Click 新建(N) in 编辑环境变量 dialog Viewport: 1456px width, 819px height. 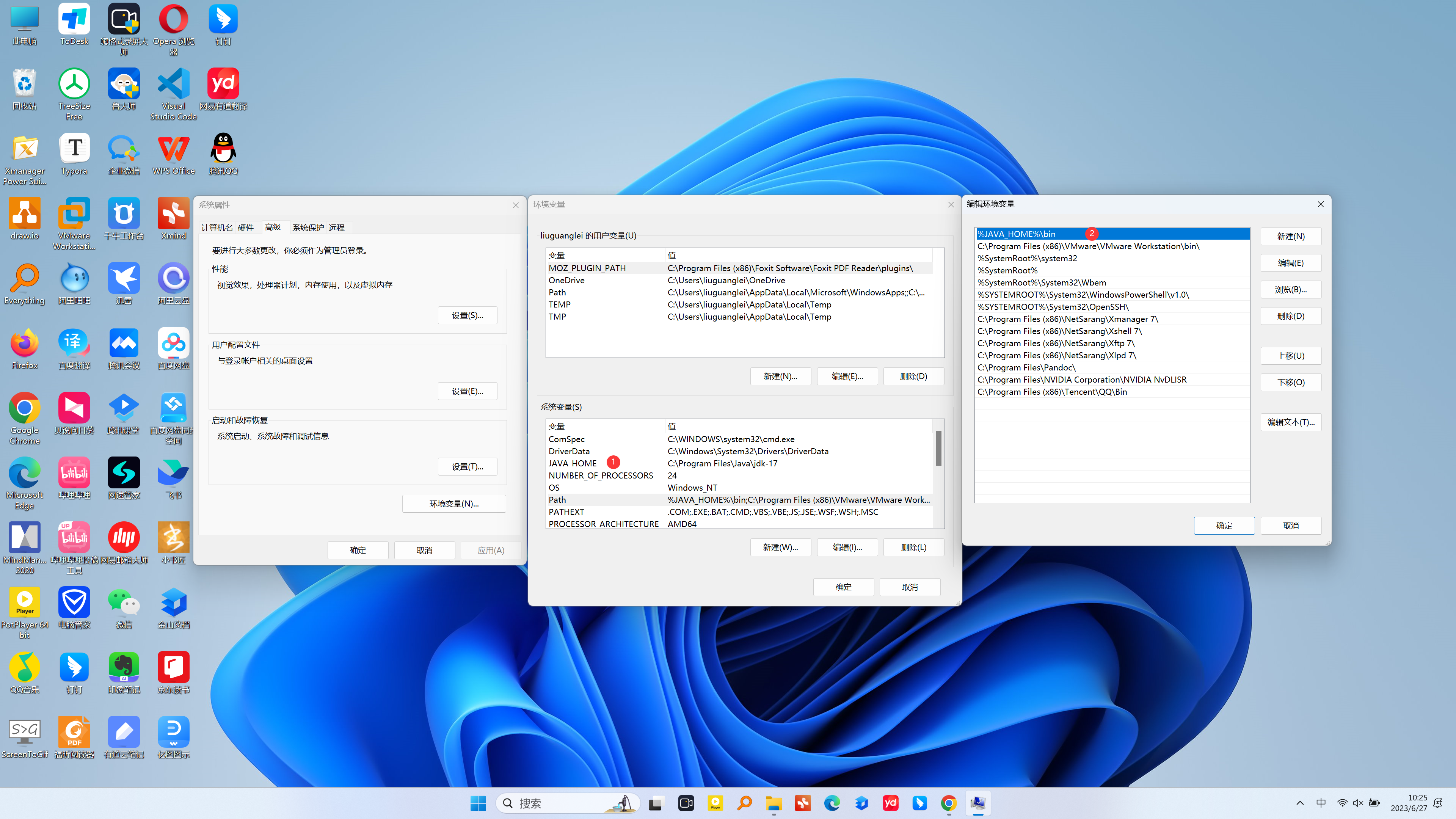(x=1291, y=236)
